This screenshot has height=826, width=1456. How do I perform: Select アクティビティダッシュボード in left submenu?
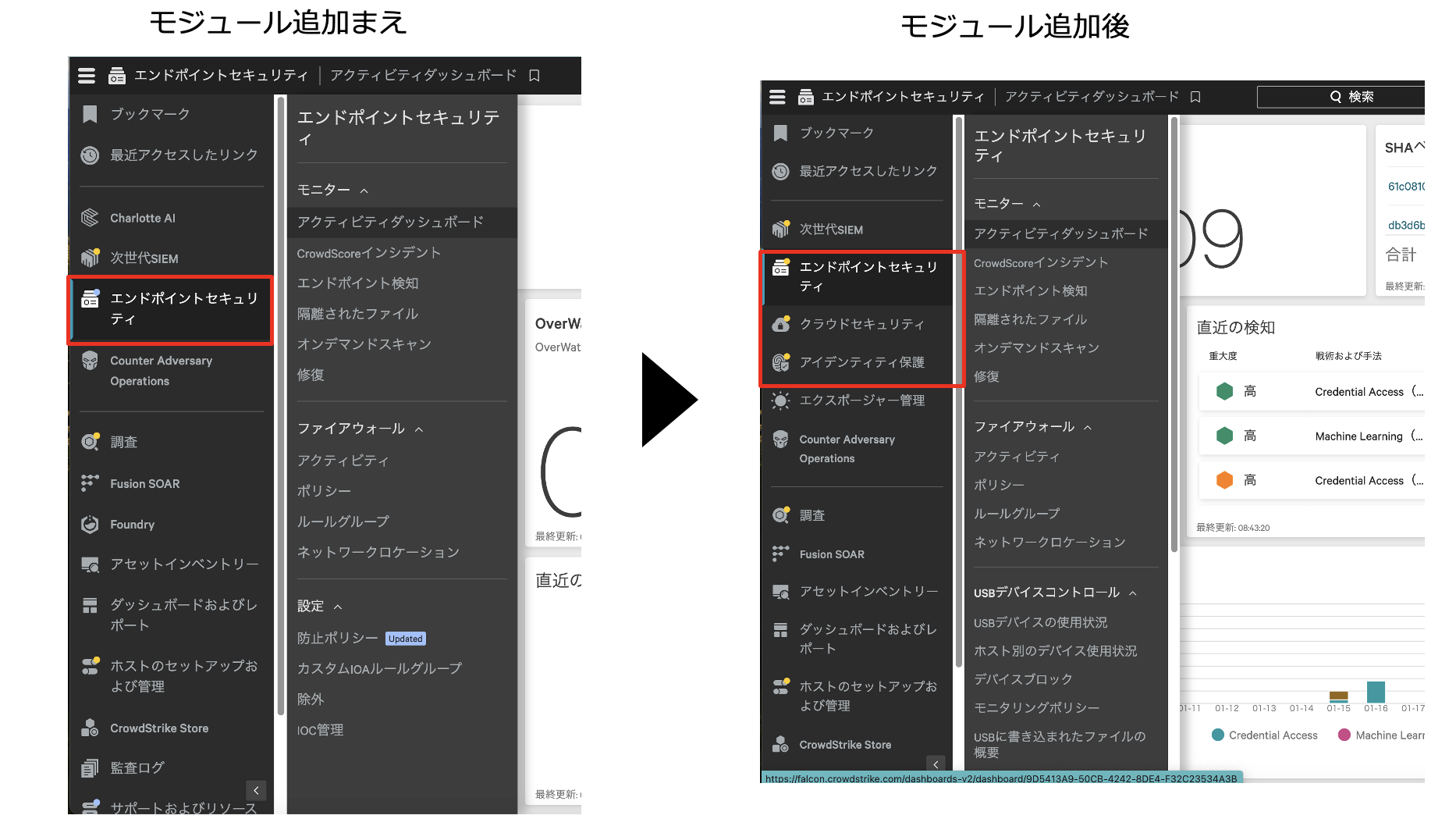[x=402, y=223]
